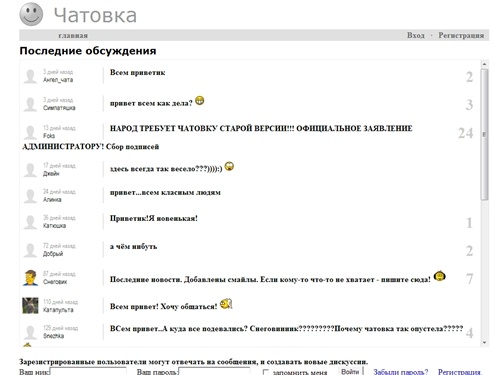
Task: Open discussion 'Всем приветик'
Action: [137, 72]
